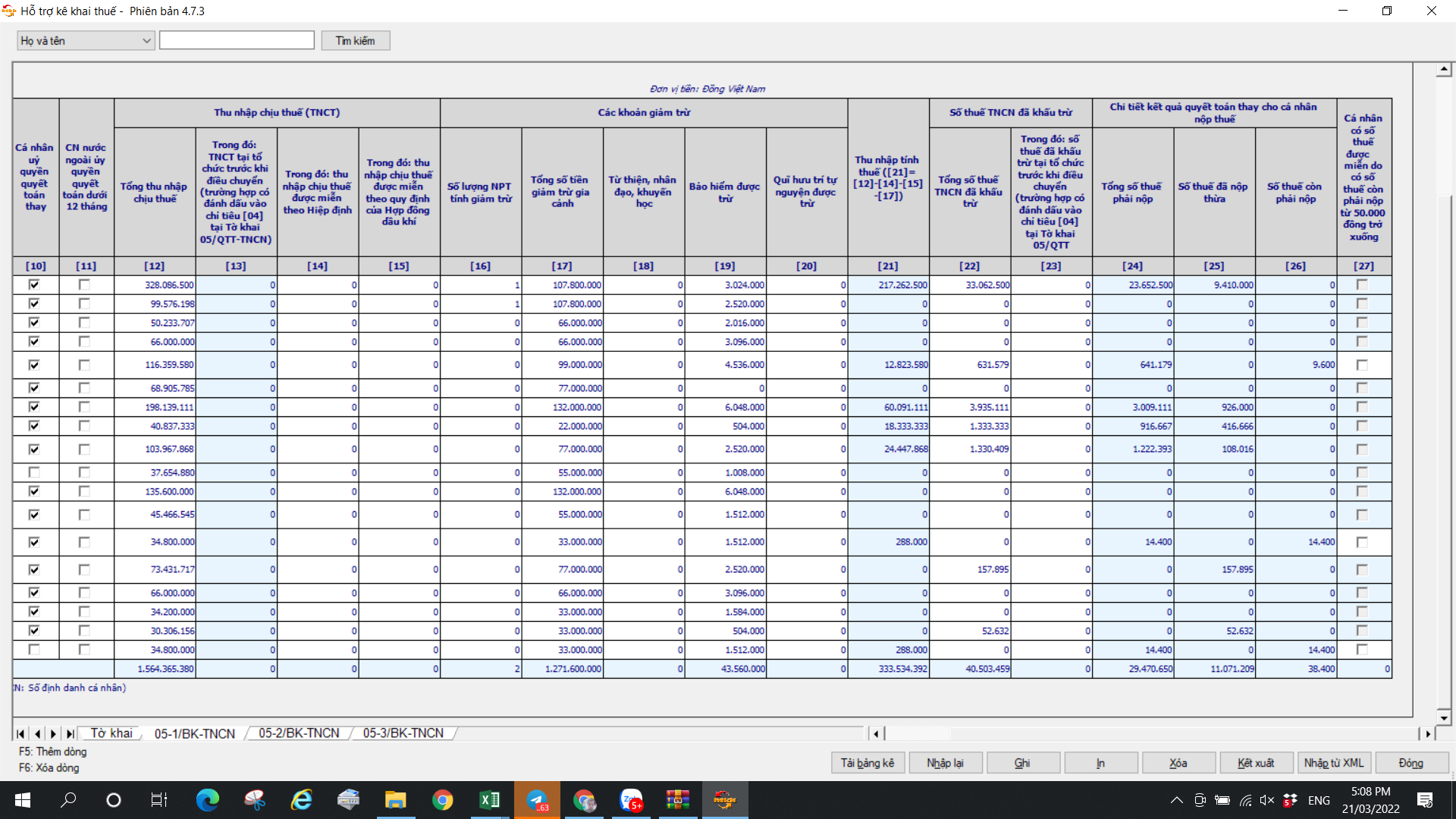Click horizontal scrollbar left arrow

(x=877, y=733)
